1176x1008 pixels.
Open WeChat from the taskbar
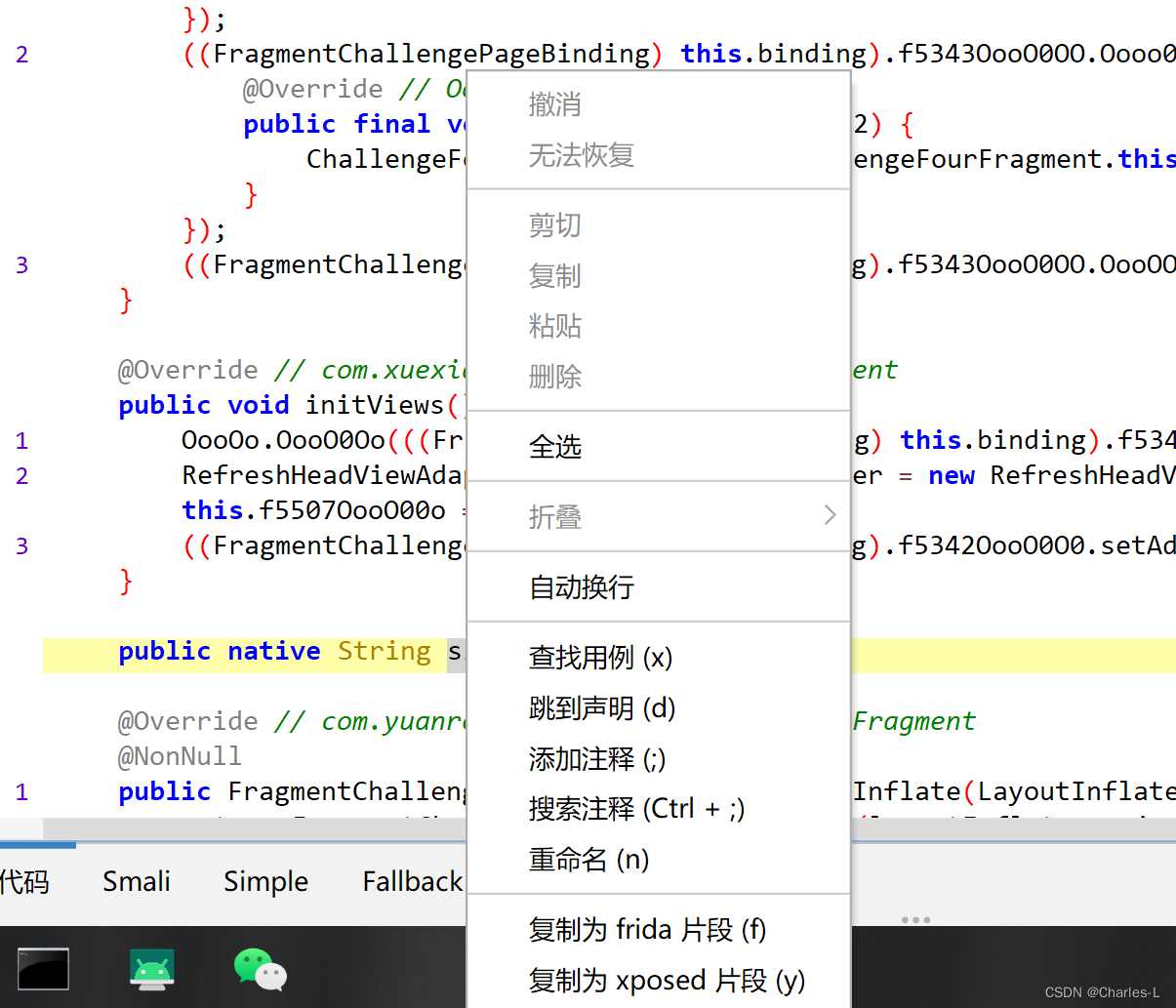tap(260, 968)
